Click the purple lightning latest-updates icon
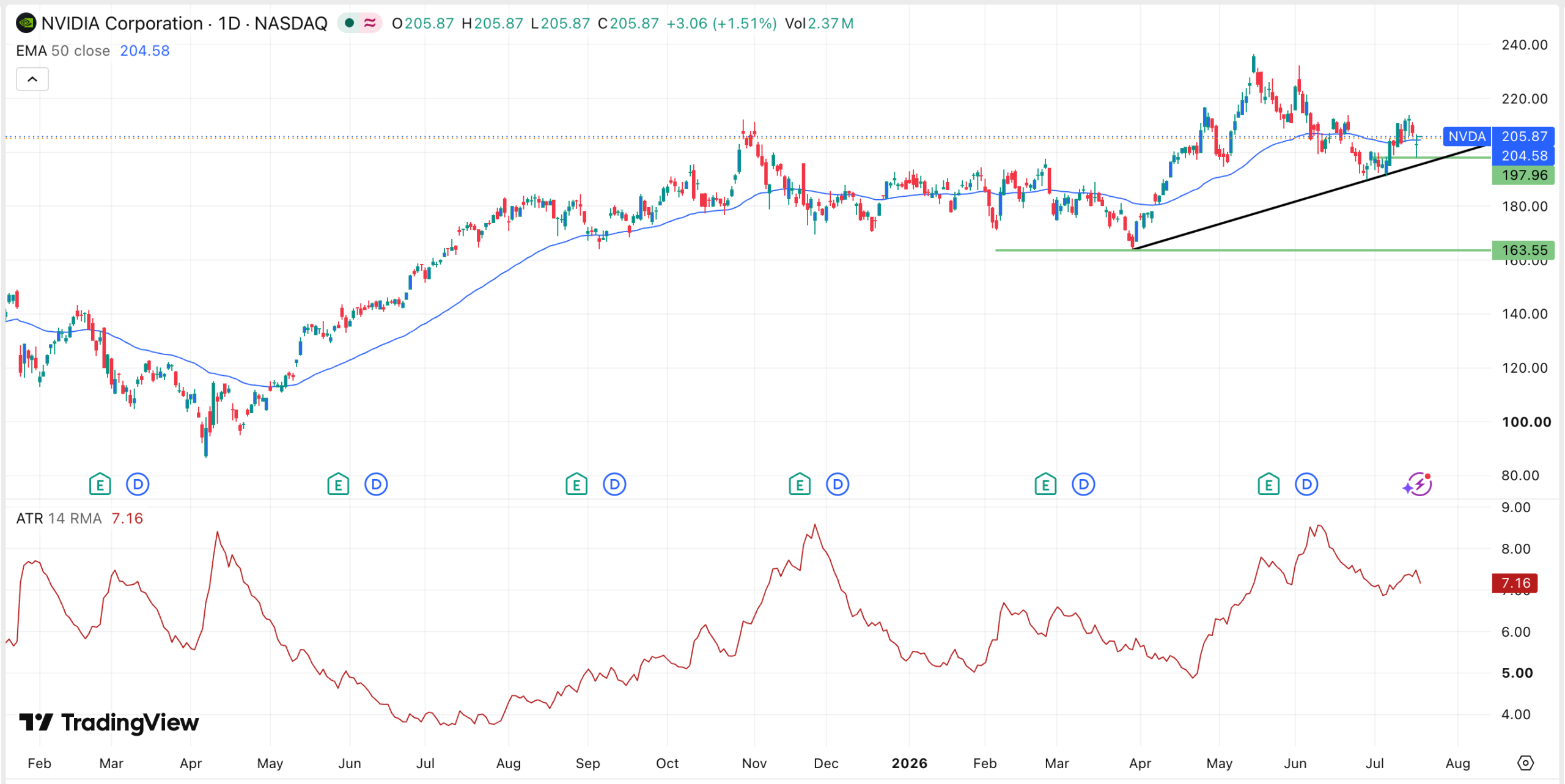The width and height of the screenshot is (1565, 784). pos(1418,485)
